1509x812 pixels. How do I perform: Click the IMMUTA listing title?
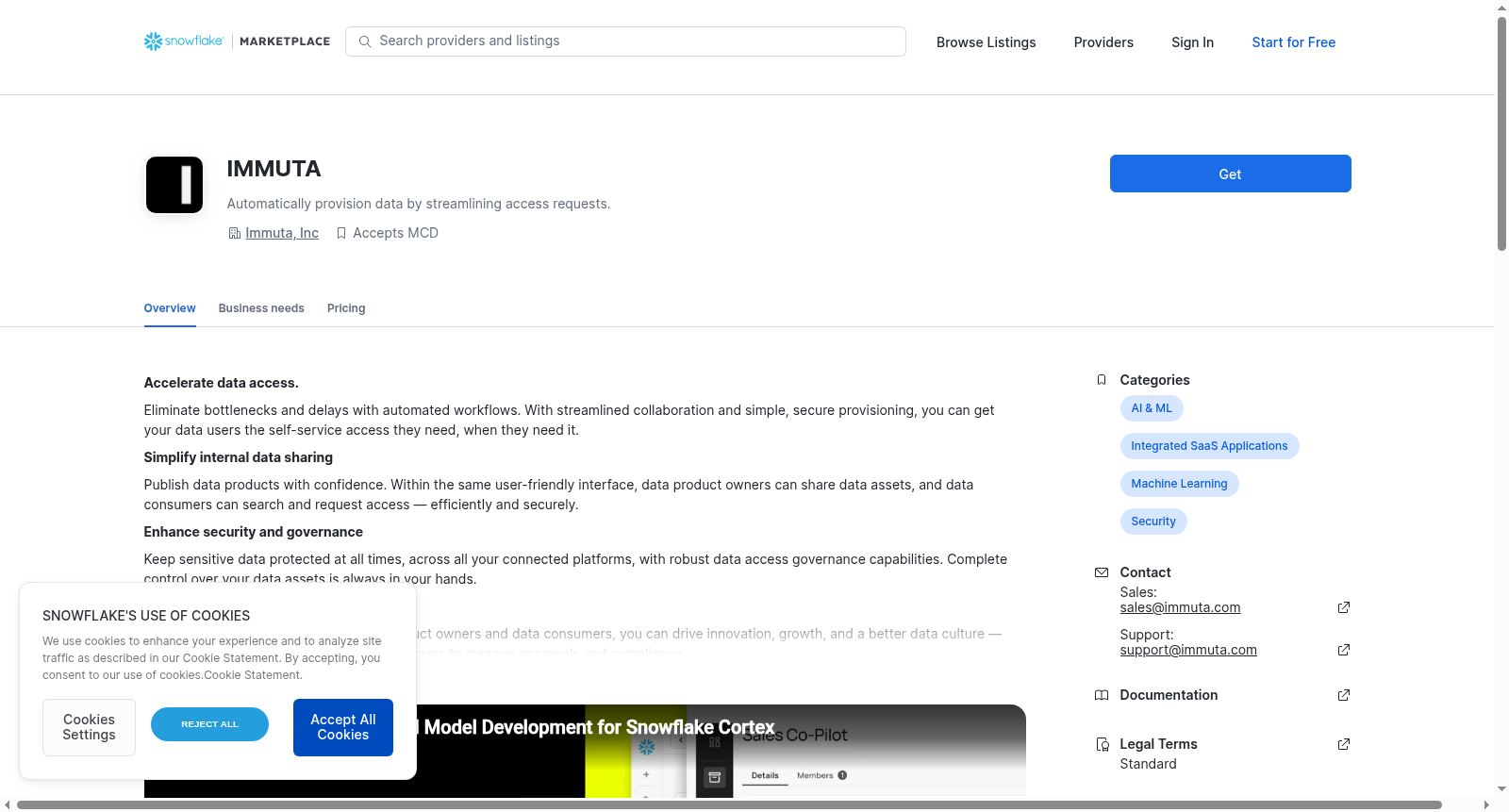click(x=274, y=169)
